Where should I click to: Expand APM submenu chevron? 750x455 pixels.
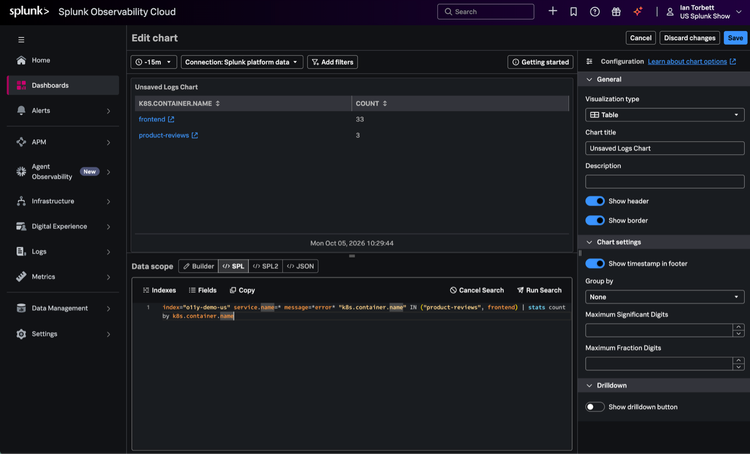click(109, 142)
